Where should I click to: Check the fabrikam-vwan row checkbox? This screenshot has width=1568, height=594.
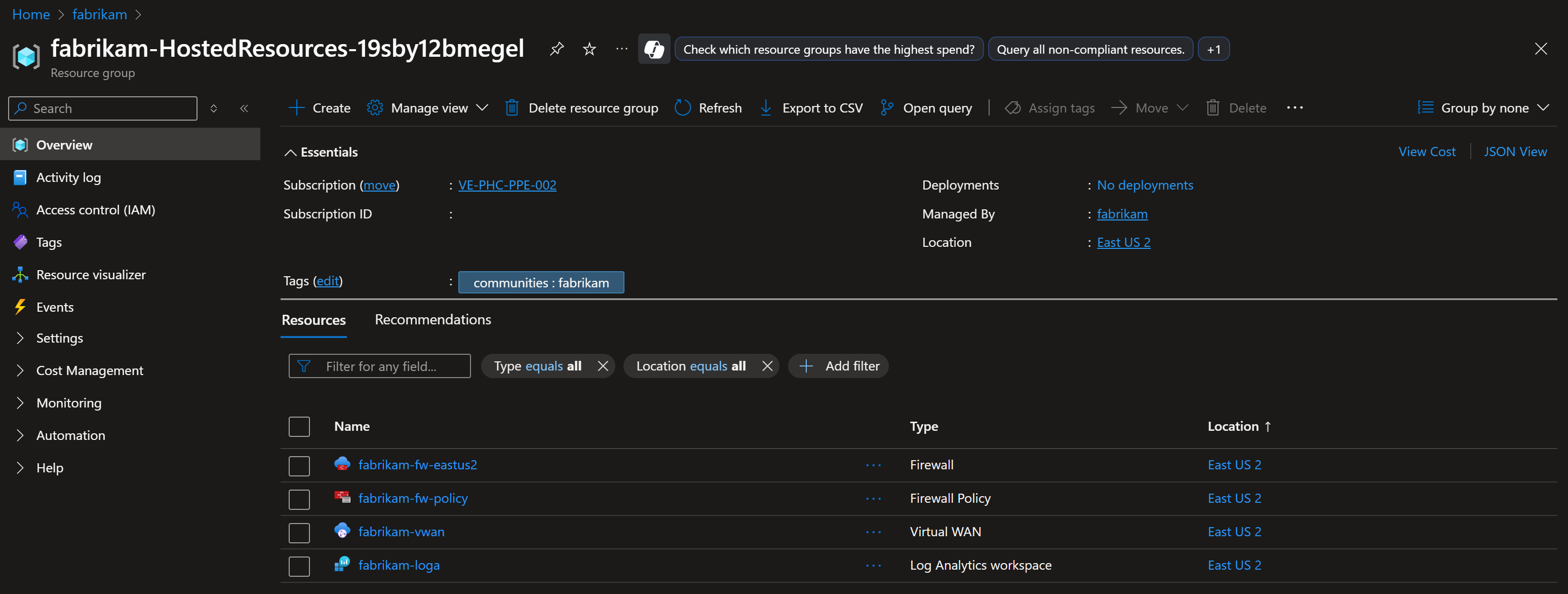click(299, 533)
